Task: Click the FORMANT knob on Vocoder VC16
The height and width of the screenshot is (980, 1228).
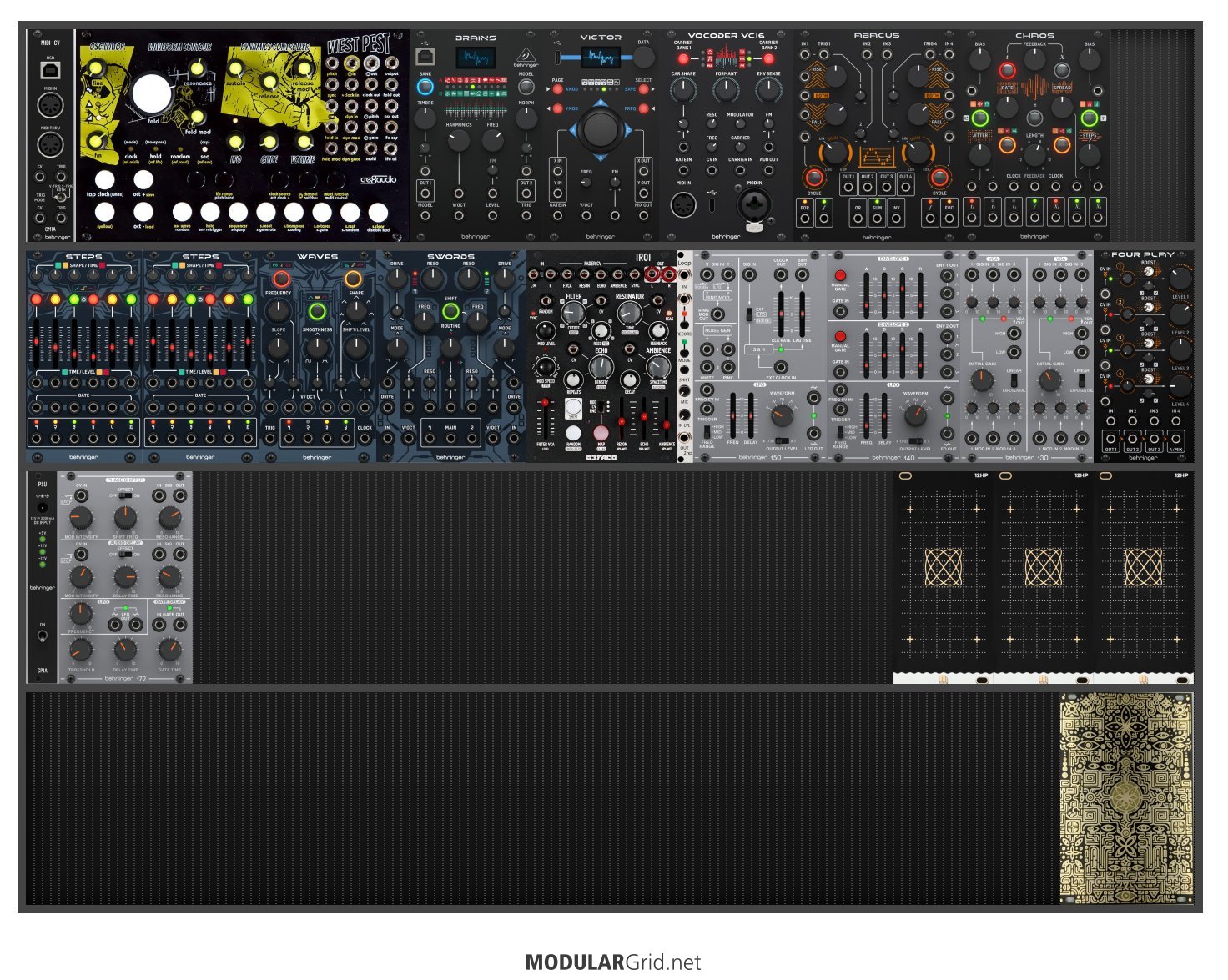Action: (x=726, y=89)
